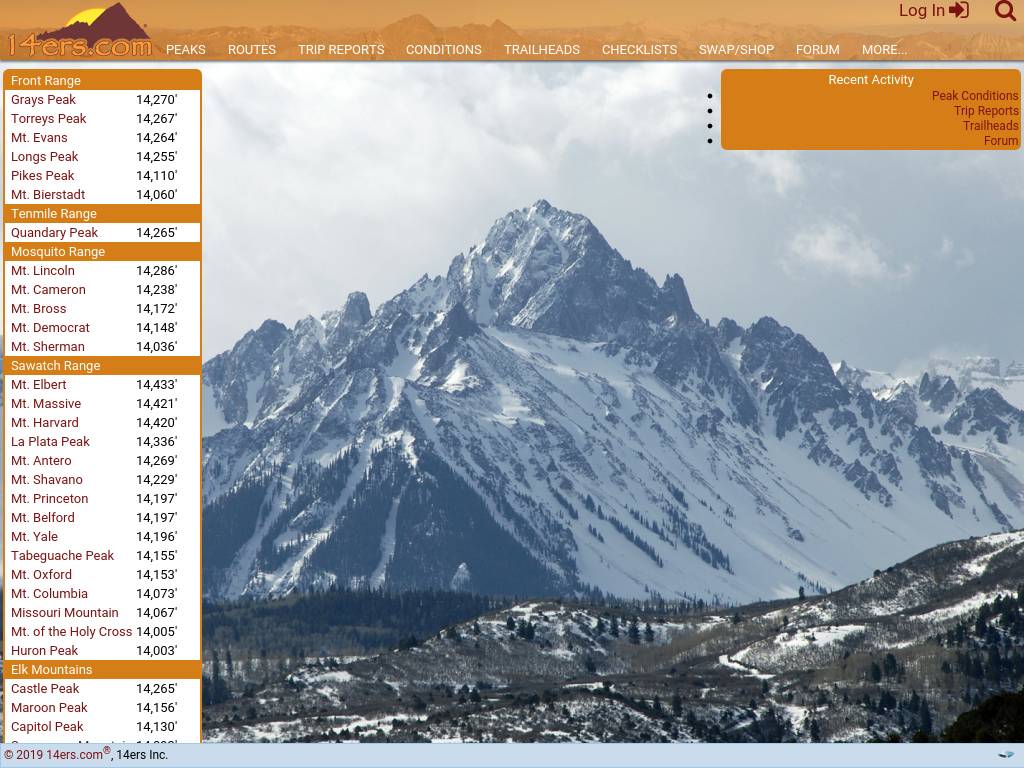The width and height of the screenshot is (1024, 768).
Task: Go to the 14ers.com logo home
Action: (78, 31)
